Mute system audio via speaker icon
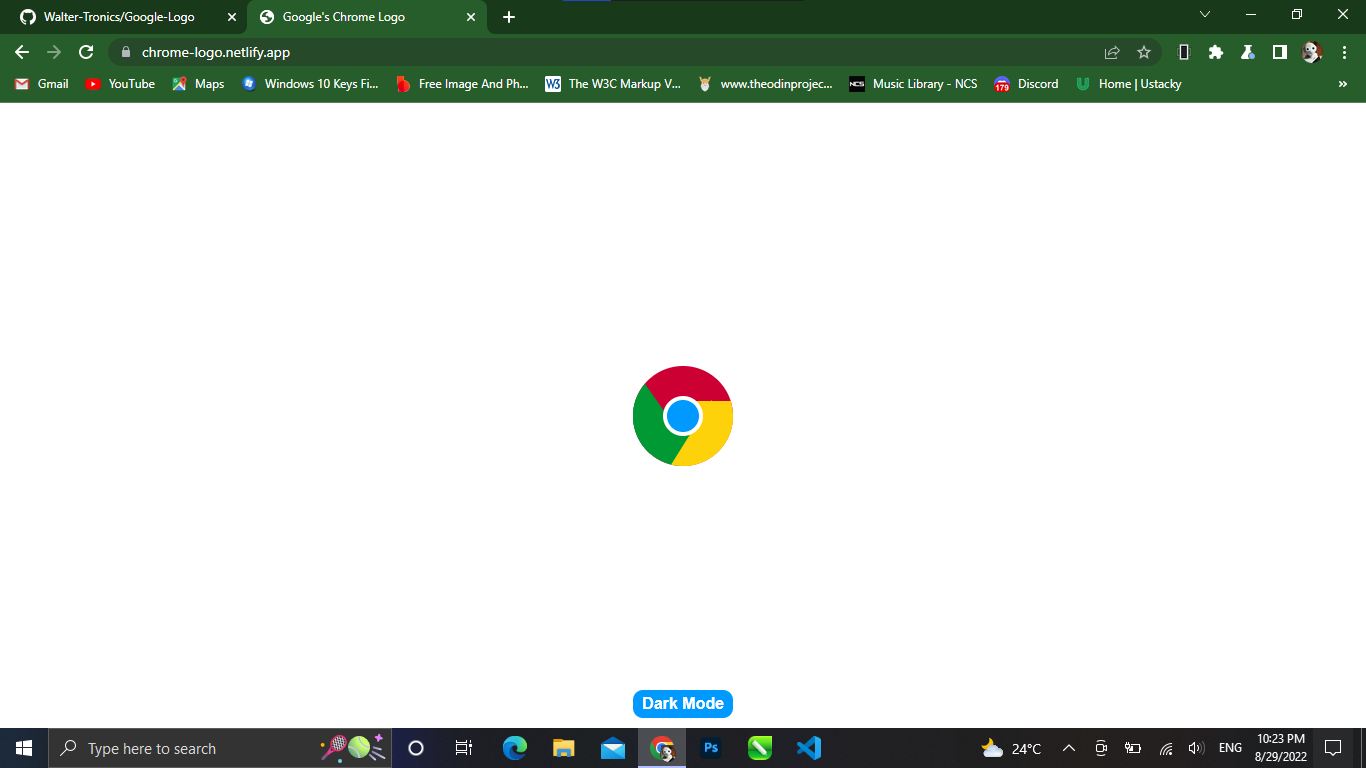Screen dimensions: 1366x768 tap(1196, 748)
